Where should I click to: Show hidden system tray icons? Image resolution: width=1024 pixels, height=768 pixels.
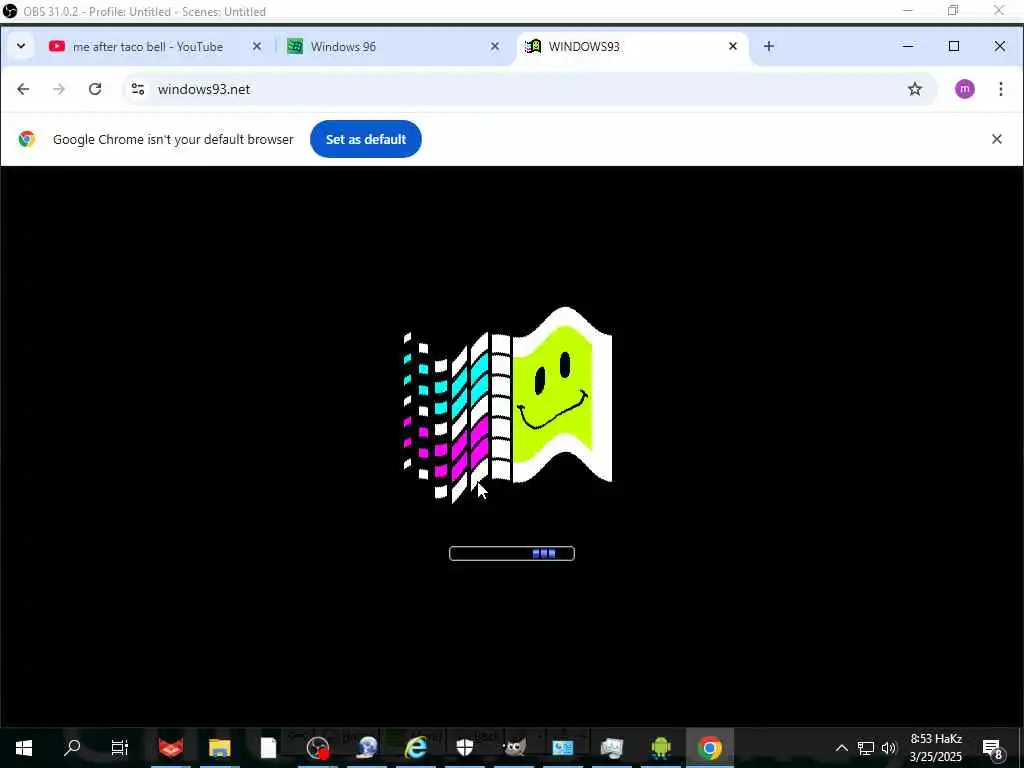(842, 748)
